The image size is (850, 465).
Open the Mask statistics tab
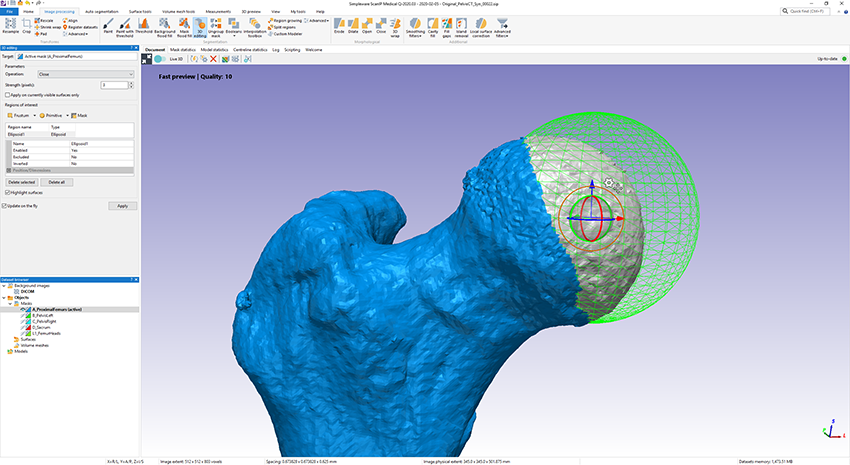182,49
